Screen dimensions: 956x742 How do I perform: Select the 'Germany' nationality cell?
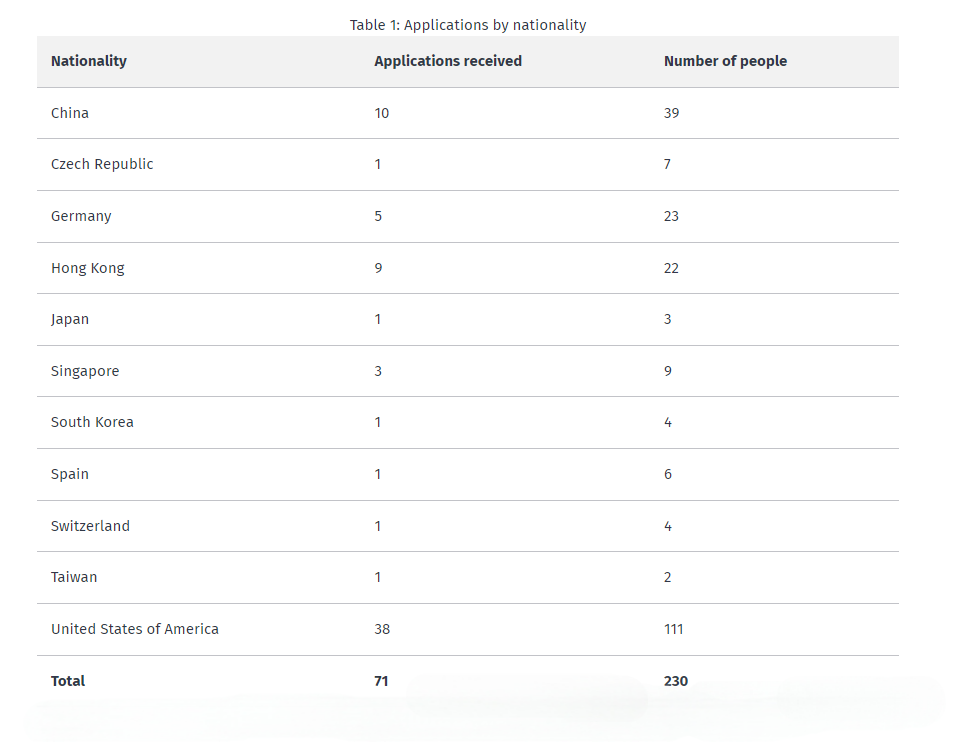(x=81, y=216)
